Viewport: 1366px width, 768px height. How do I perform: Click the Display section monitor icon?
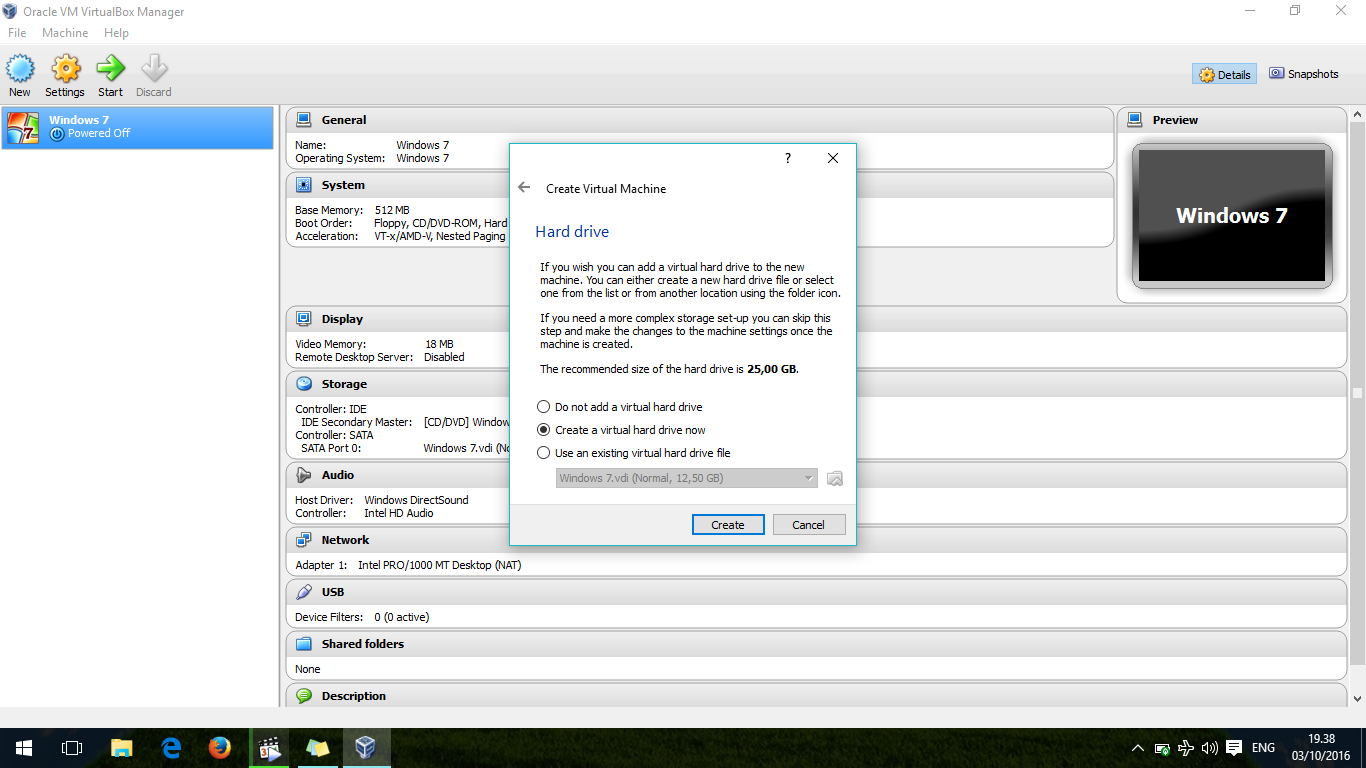coord(305,319)
